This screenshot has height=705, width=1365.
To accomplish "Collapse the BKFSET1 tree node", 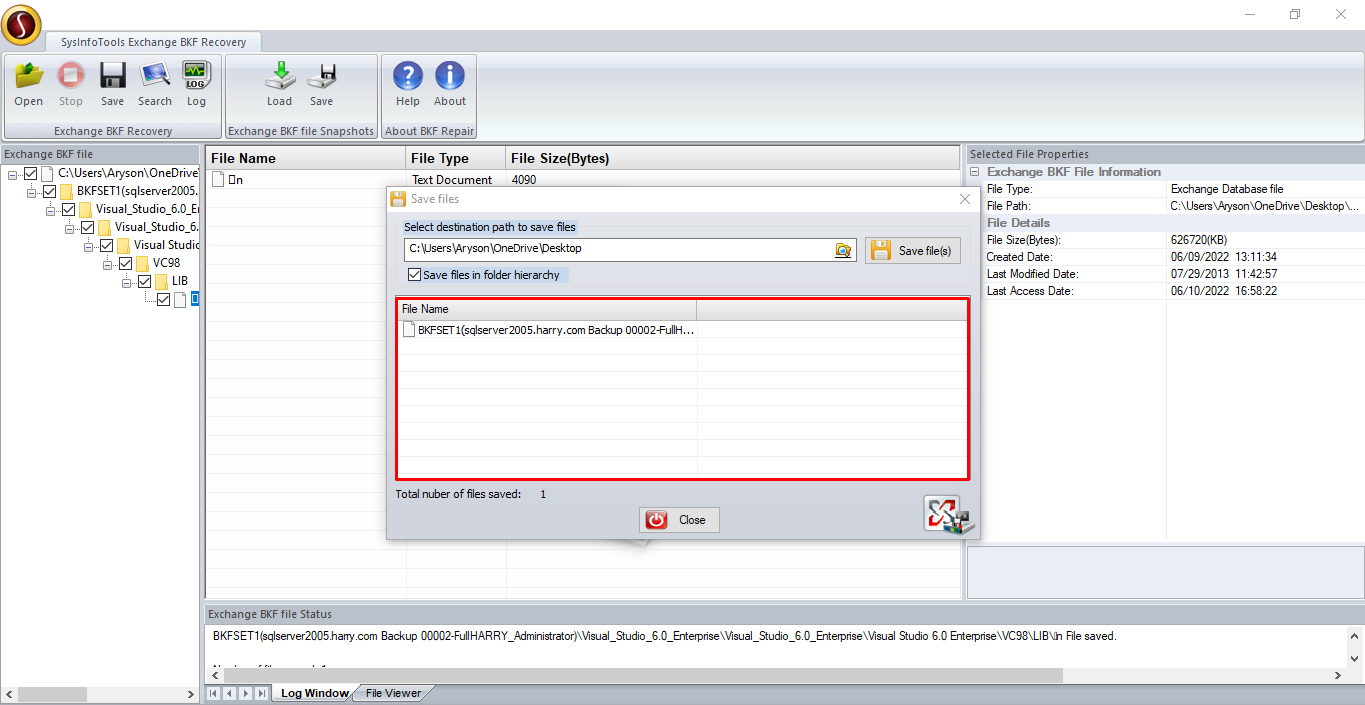I will (31, 192).
